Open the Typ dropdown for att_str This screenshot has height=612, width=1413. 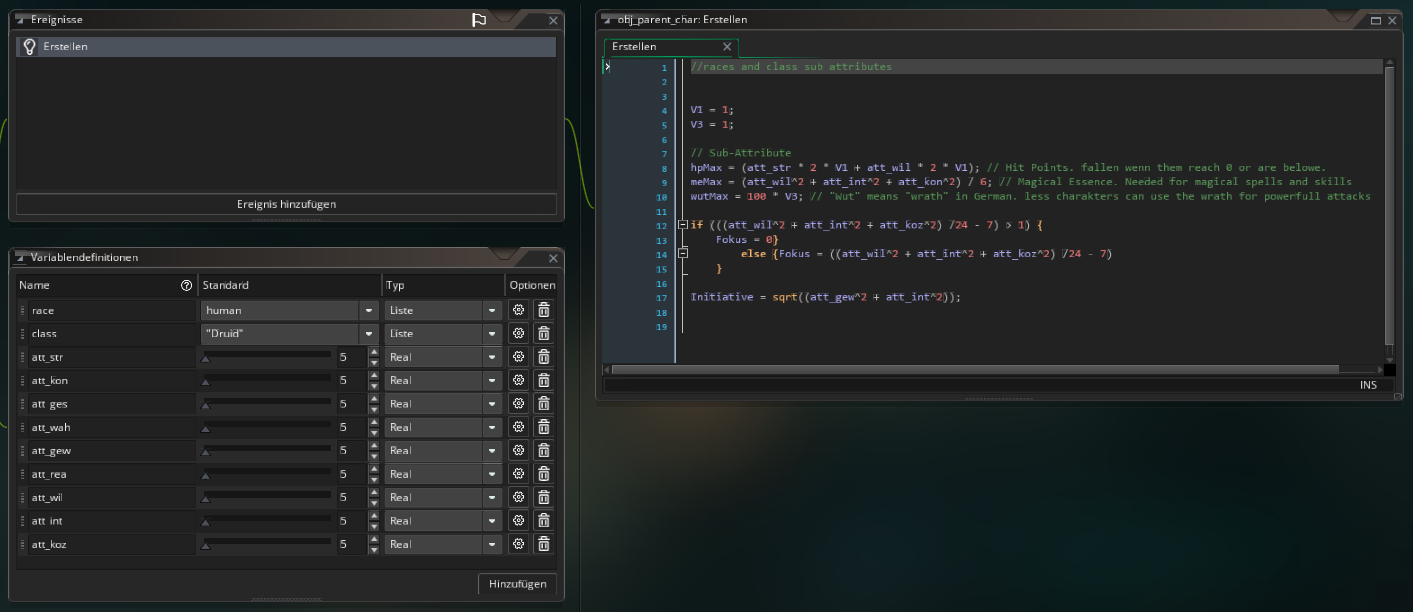pyautogui.click(x=492, y=357)
